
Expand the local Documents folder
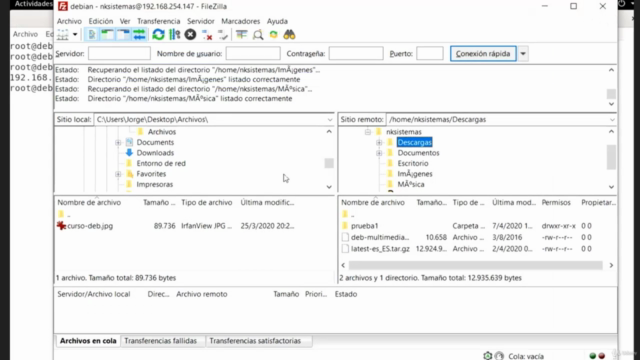(x=118, y=142)
